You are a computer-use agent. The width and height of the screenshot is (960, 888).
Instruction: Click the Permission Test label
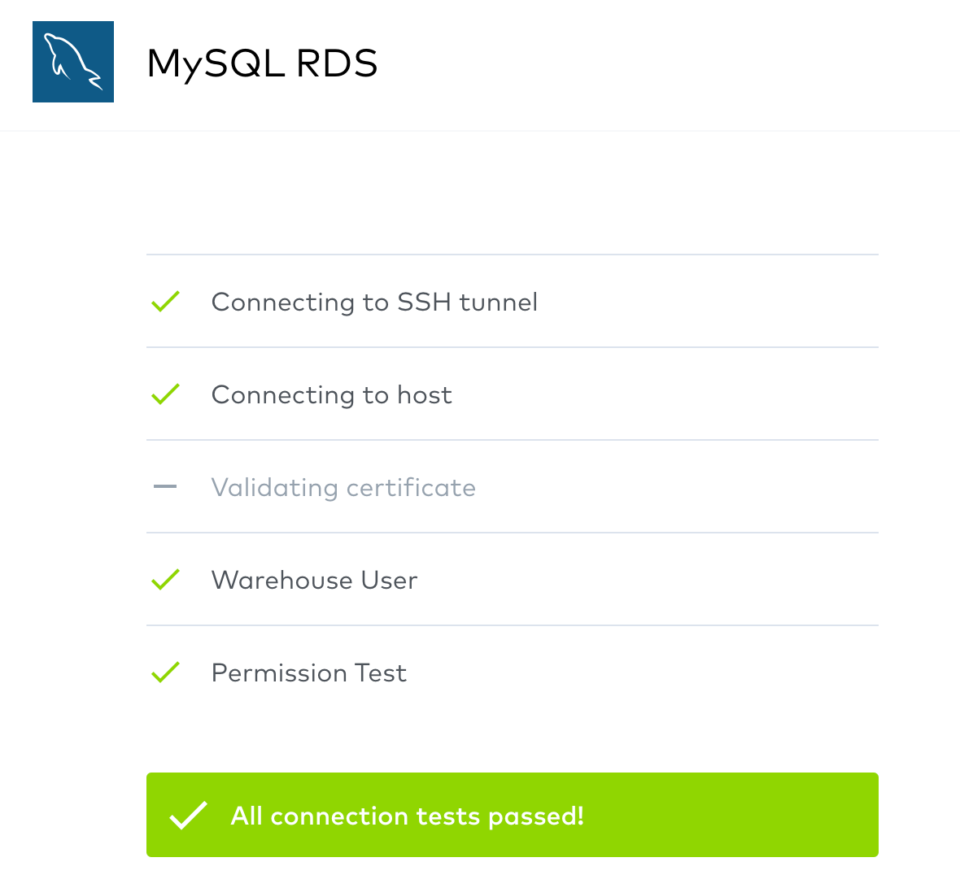coord(308,672)
